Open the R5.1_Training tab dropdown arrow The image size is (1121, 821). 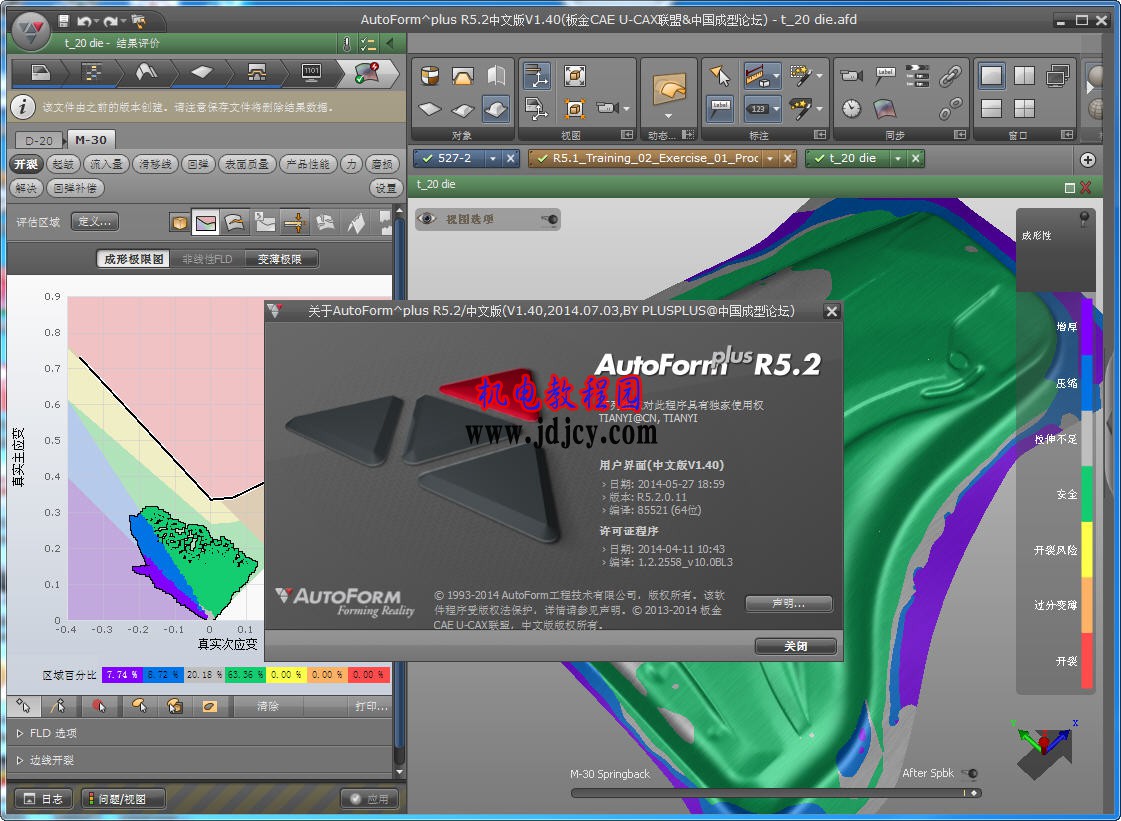point(770,159)
